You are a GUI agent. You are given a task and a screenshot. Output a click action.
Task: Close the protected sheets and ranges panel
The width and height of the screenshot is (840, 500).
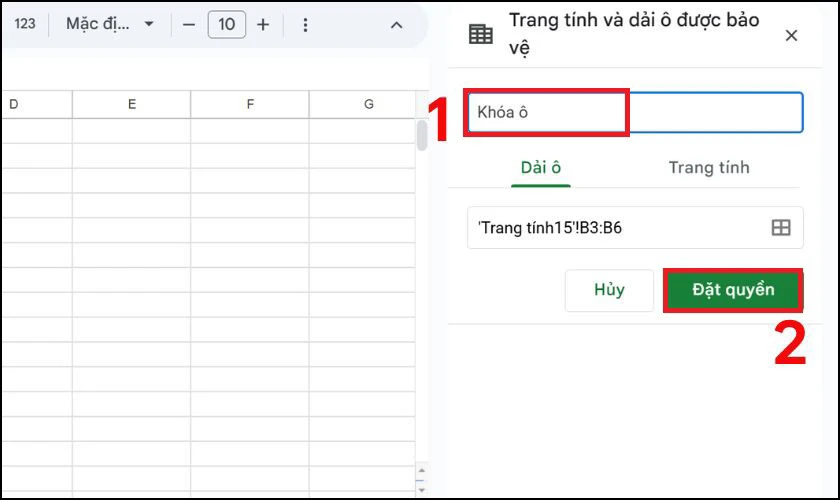click(791, 35)
